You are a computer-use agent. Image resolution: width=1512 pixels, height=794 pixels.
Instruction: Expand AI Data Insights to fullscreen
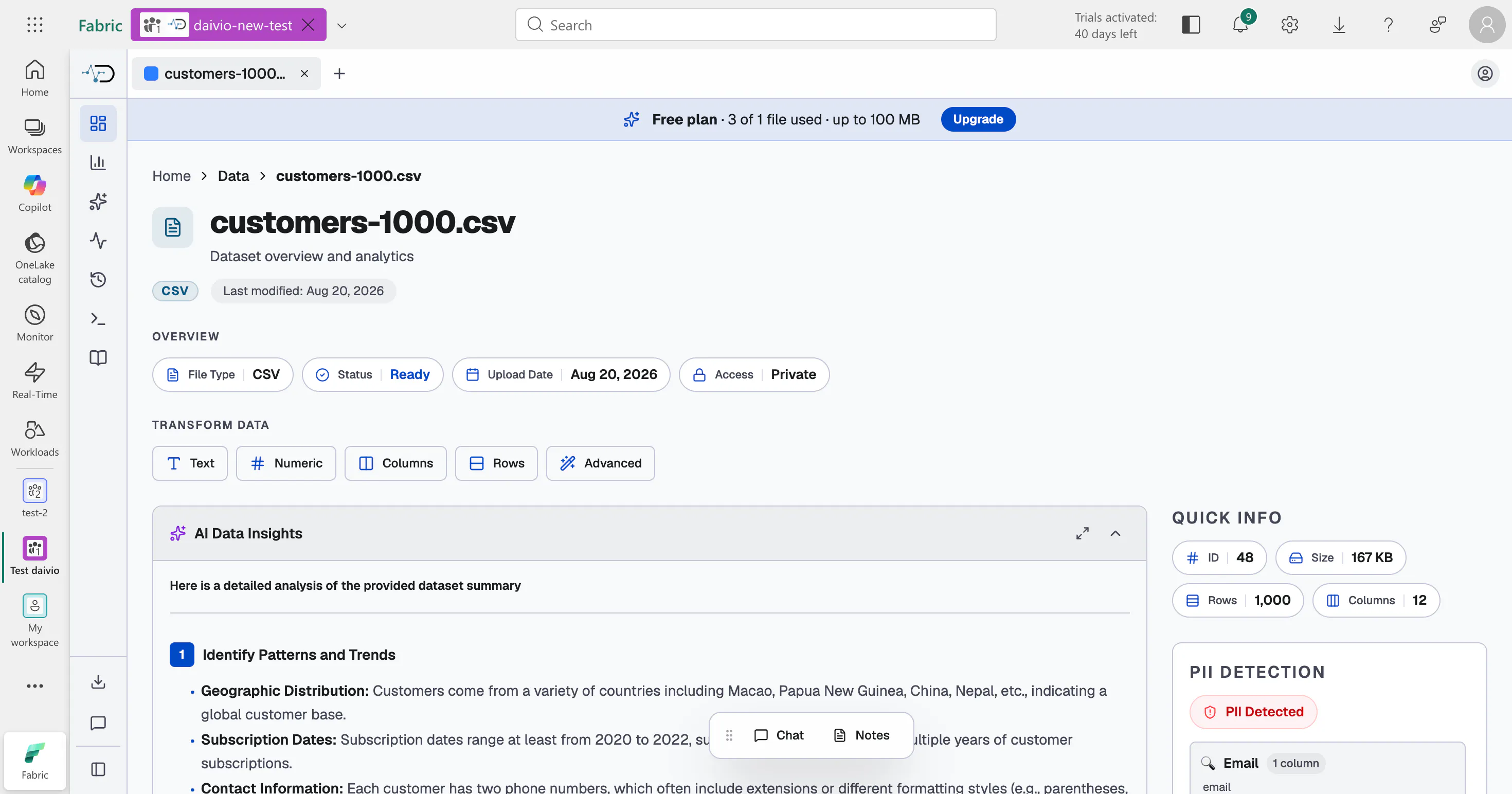point(1083,533)
